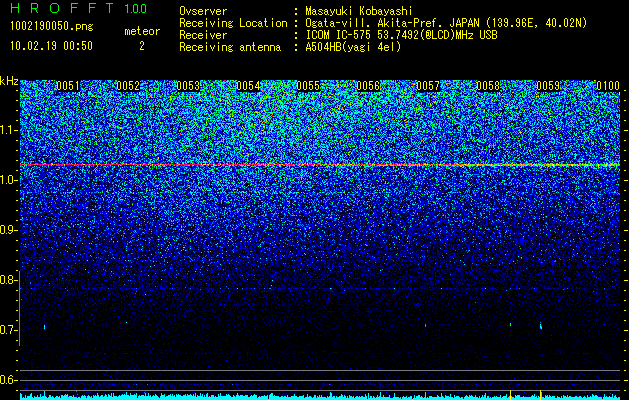Click the 0058 time marker
This screenshot has width=629, height=400.
coord(488,86)
